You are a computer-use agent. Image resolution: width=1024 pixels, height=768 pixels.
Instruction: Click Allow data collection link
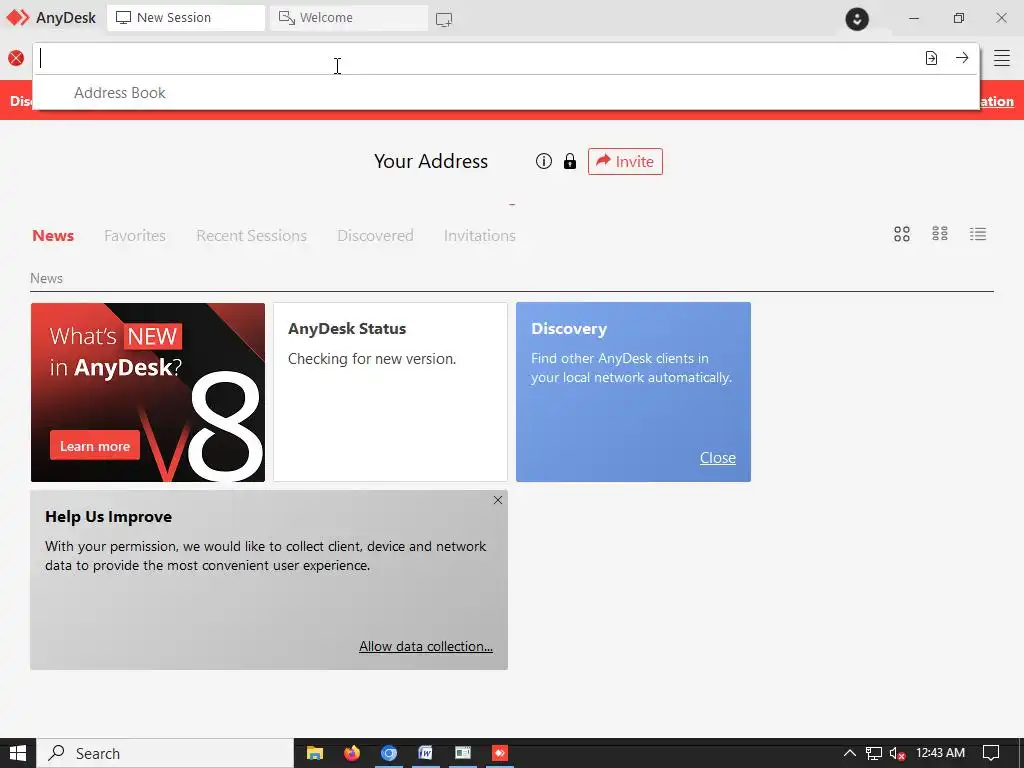coord(426,646)
